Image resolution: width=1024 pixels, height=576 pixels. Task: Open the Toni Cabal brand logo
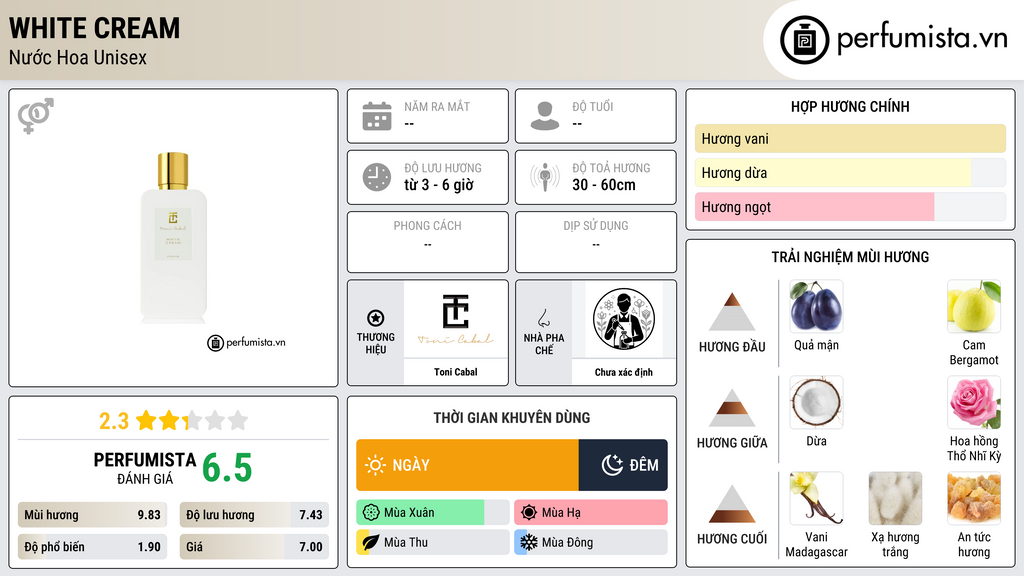[x=456, y=320]
